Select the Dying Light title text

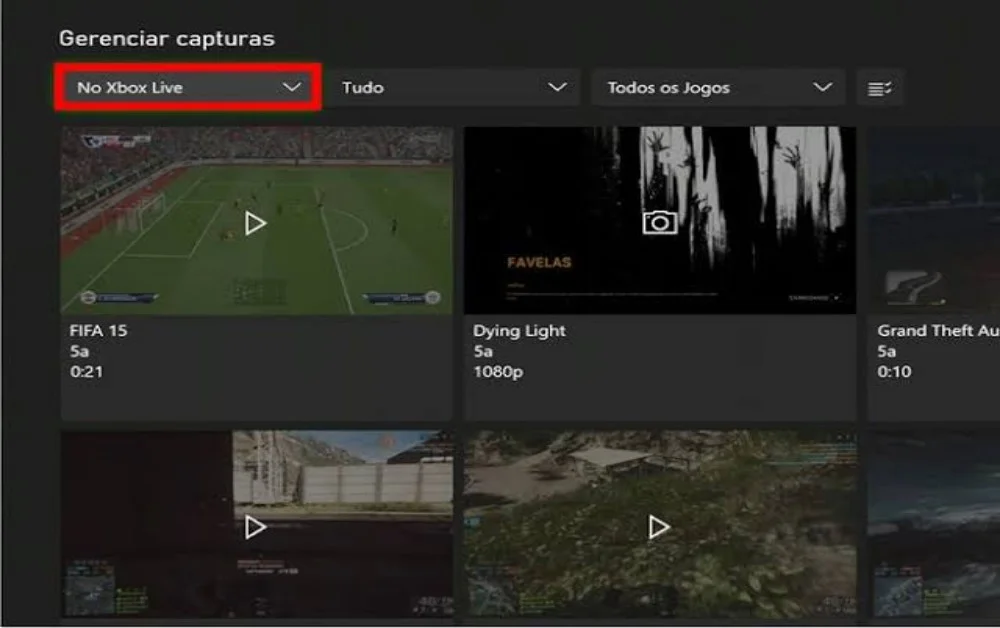[x=519, y=331]
